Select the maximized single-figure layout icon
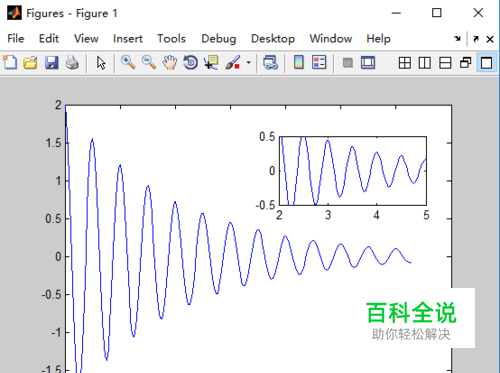Viewport: 500px width, 373px height. coord(486,63)
